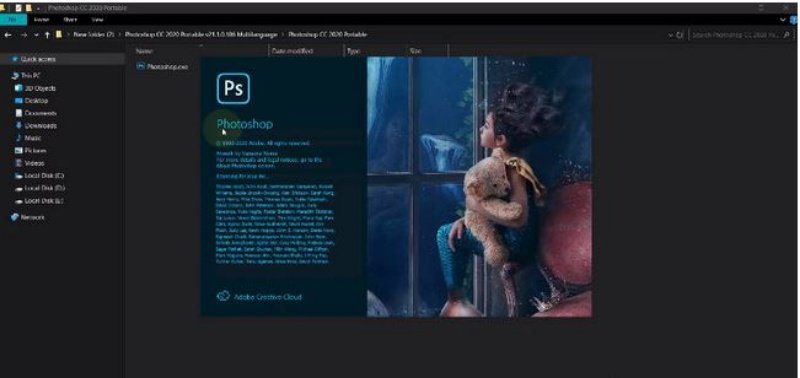The height and width of the screenshot is (378, 800).
Task: Click the Desktop folder icon
Action: pos(19,101)
